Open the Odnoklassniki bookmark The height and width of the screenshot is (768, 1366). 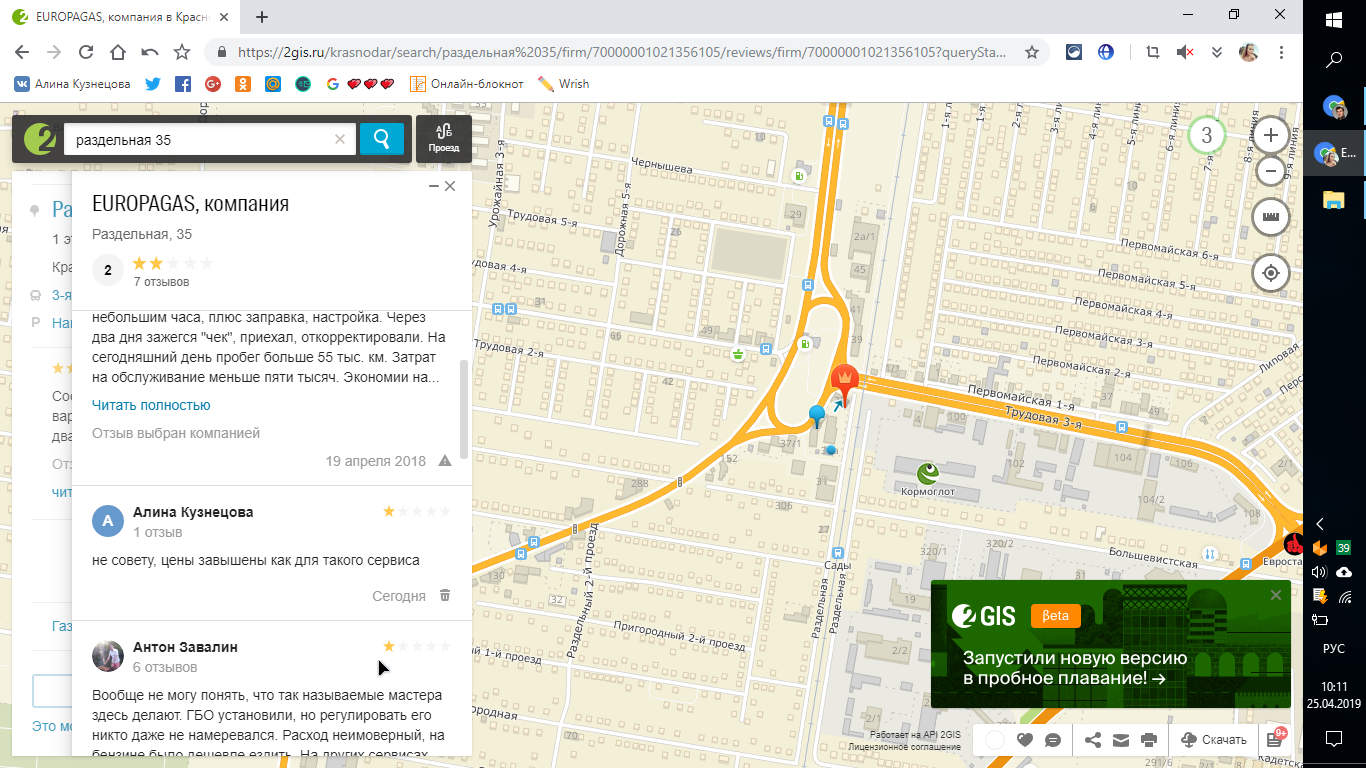pyautogui.click(x=242, y=84)
